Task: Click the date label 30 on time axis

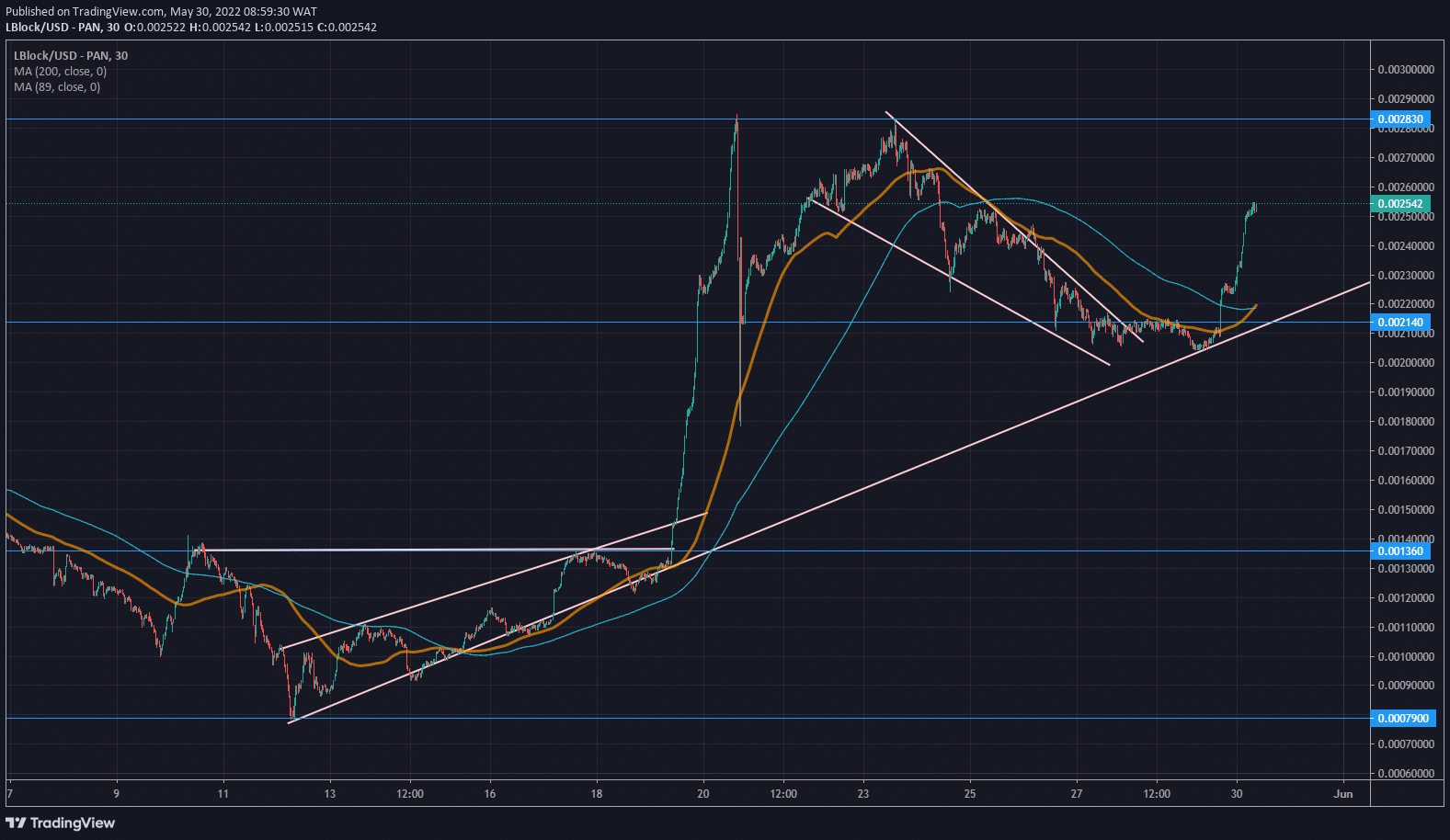Action: 1237,794
